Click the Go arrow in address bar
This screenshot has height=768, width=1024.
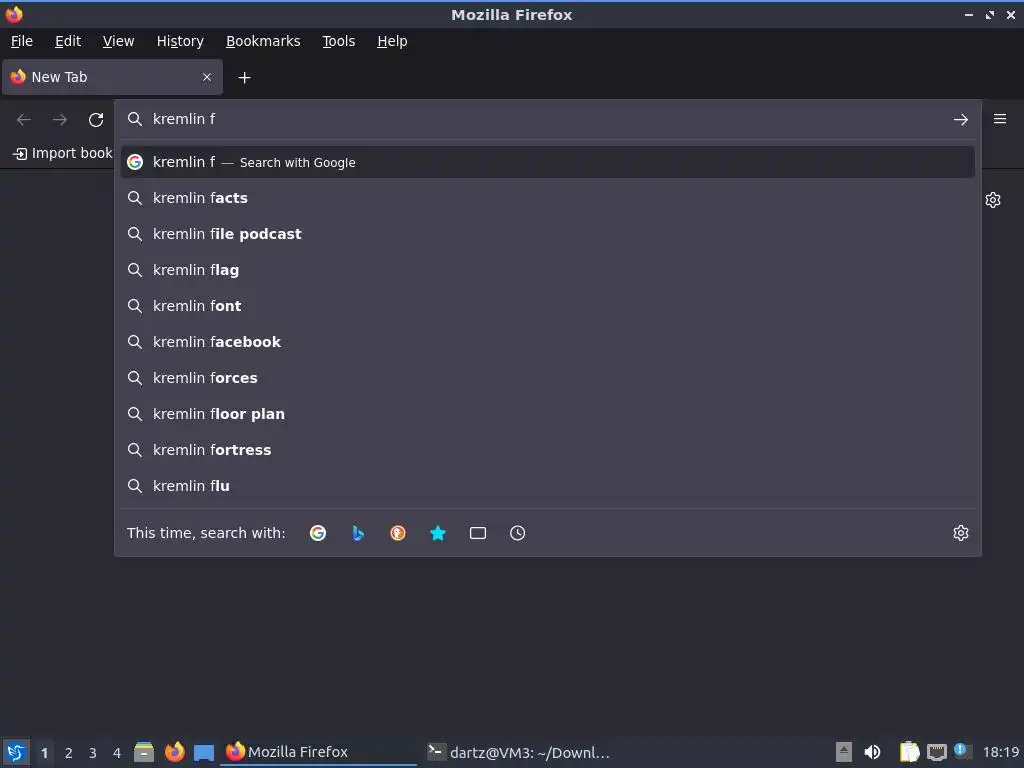(961, 120)
